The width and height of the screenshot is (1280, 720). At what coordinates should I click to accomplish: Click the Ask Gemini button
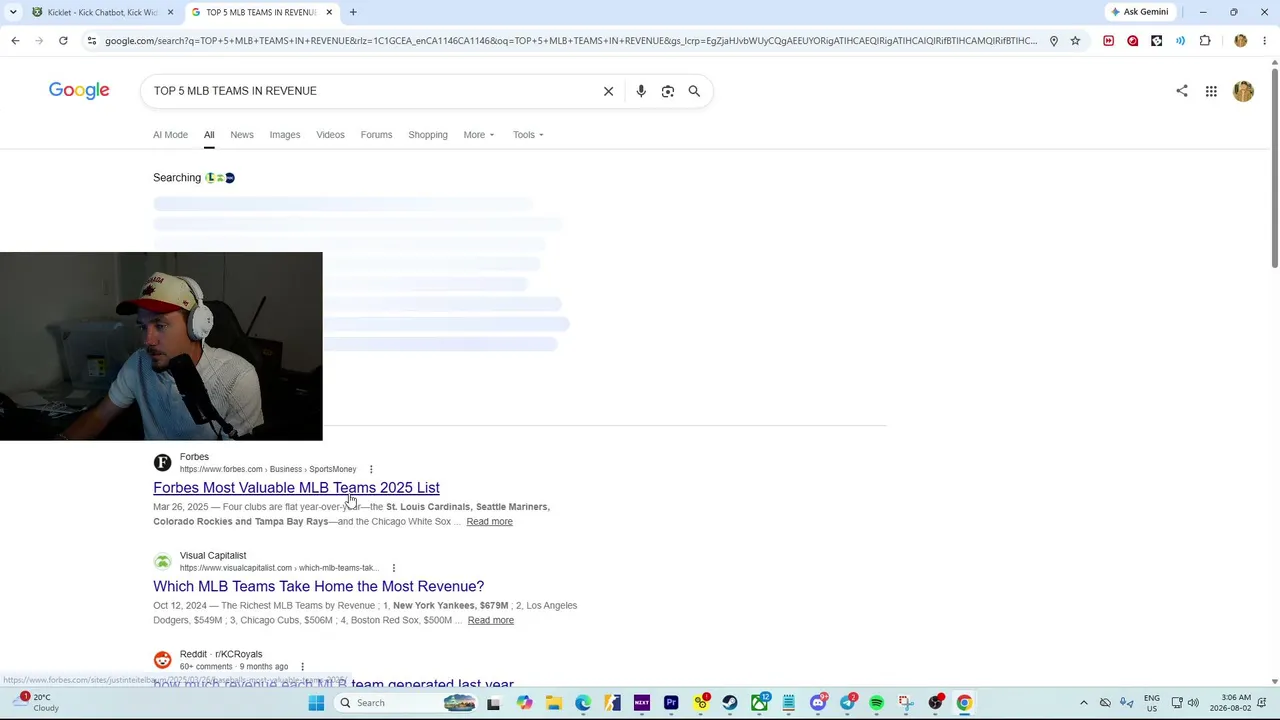(1139, 12)
